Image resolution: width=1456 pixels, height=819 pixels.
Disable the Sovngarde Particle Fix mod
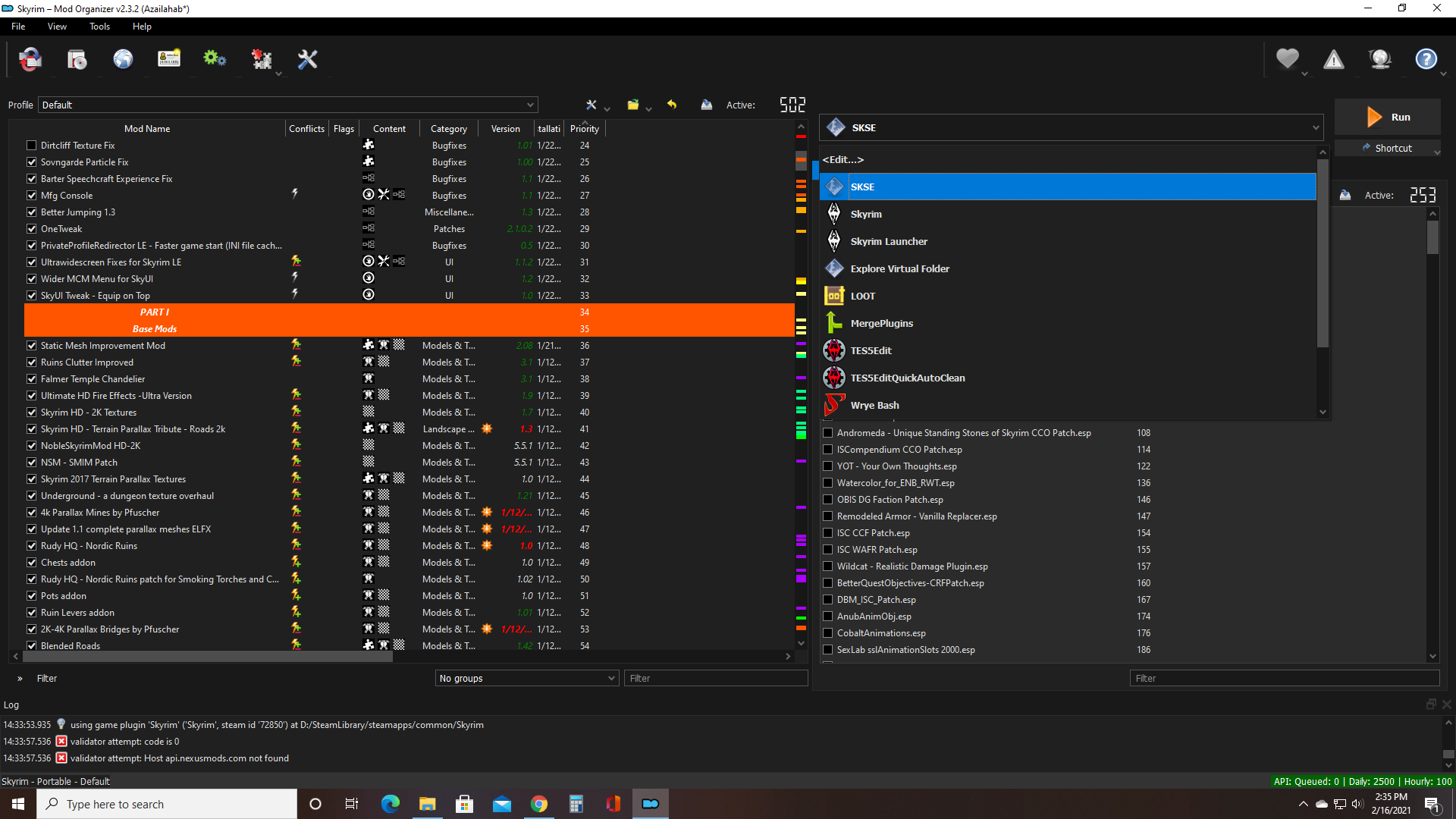click(32, 162)
